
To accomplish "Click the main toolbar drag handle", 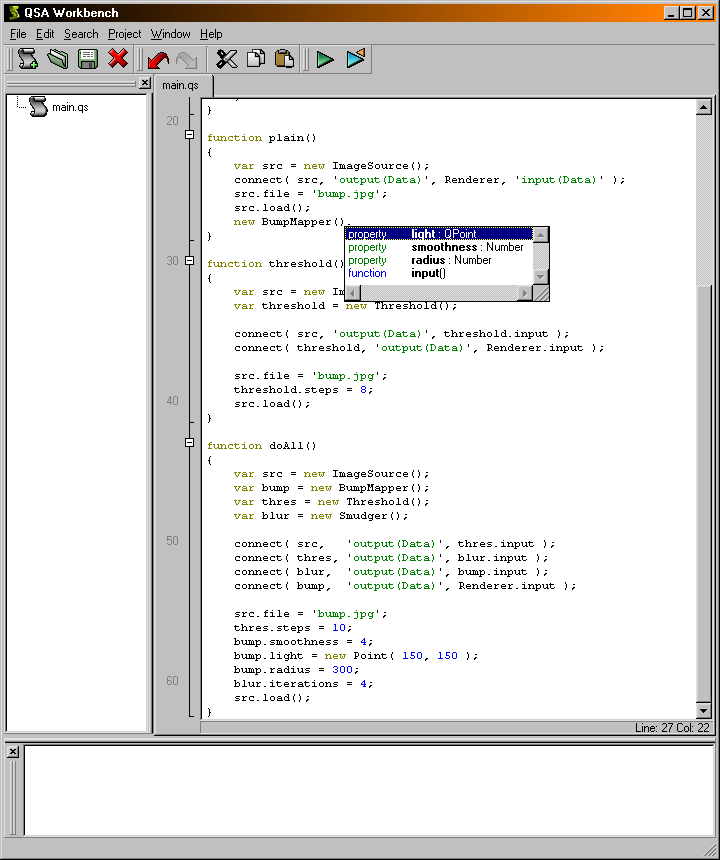I will point(9,59).
